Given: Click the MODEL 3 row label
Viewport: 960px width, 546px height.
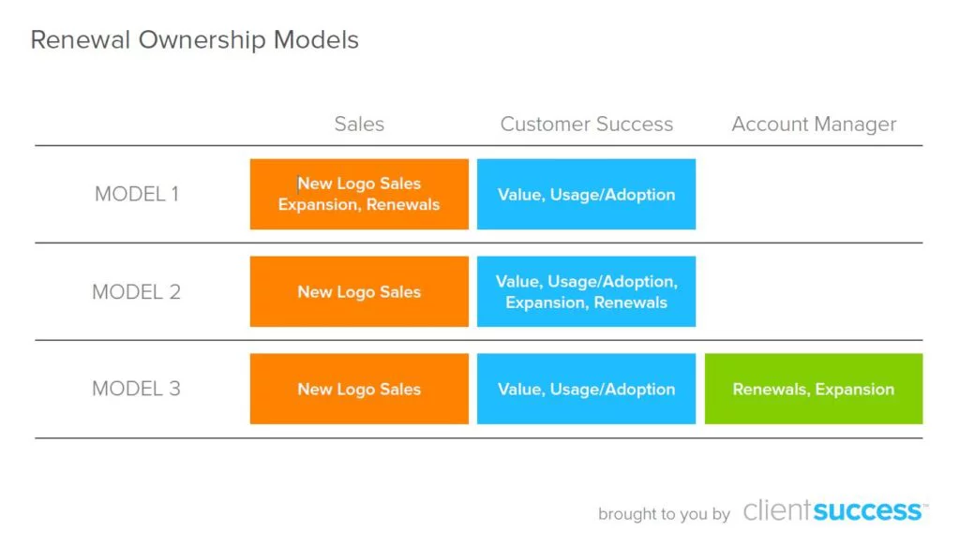Looking at the screenshot, I should 137,389.
